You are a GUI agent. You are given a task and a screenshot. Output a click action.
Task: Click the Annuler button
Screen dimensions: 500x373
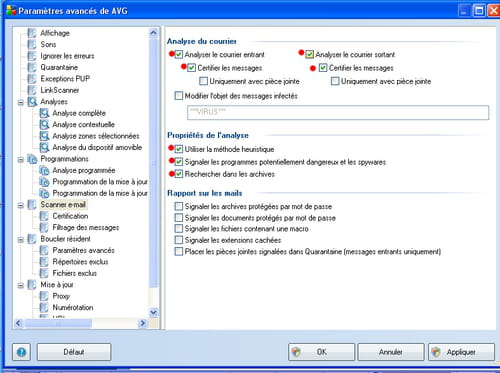coord(391,352)
